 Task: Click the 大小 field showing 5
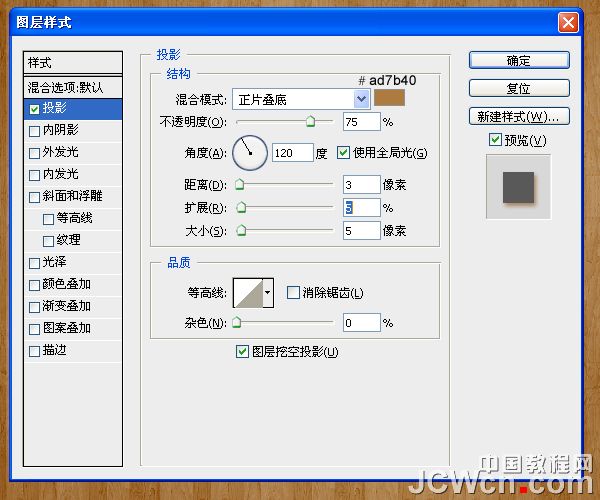362,231
